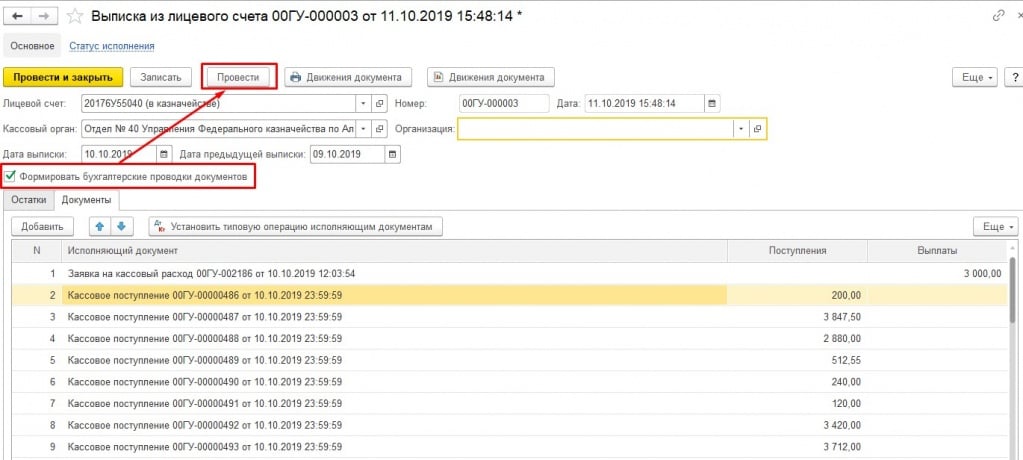The image size is (1023, 460).
Task: Click into the Организация input field
Action: pyautogui.click(x=596, y=129)
